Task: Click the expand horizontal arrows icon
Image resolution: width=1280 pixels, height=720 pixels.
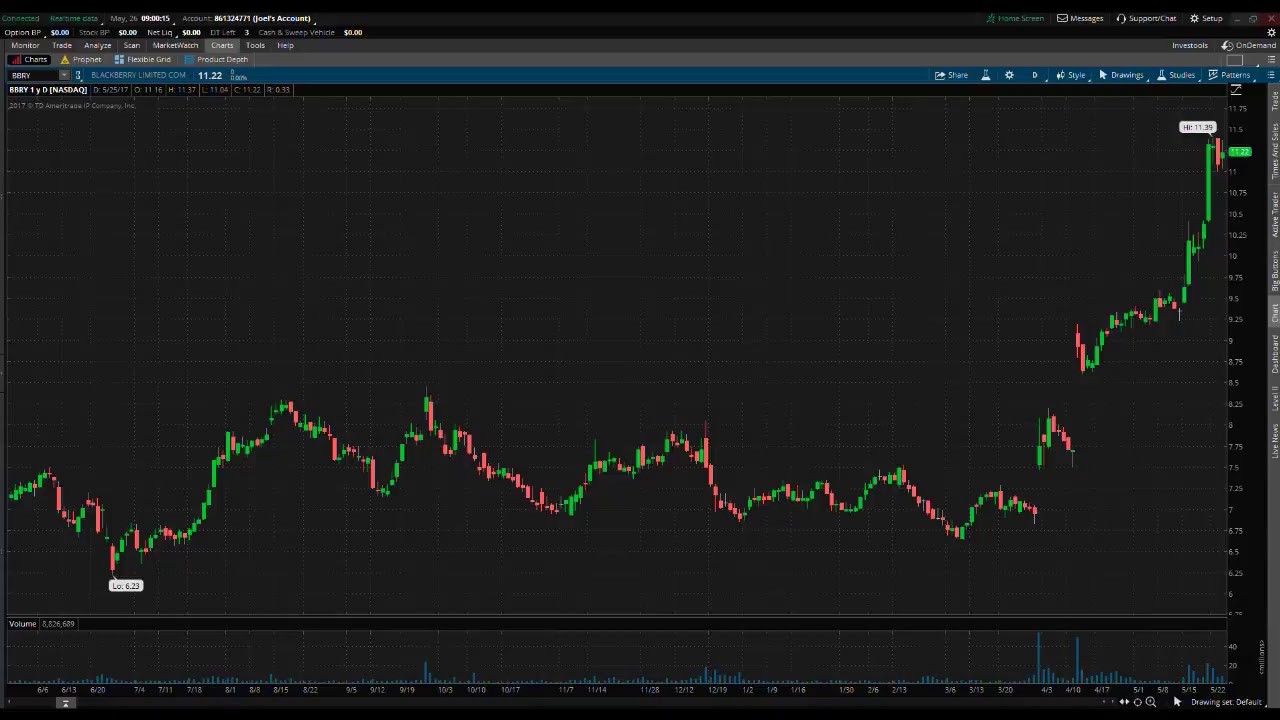Action: (x=1124, y=702)
